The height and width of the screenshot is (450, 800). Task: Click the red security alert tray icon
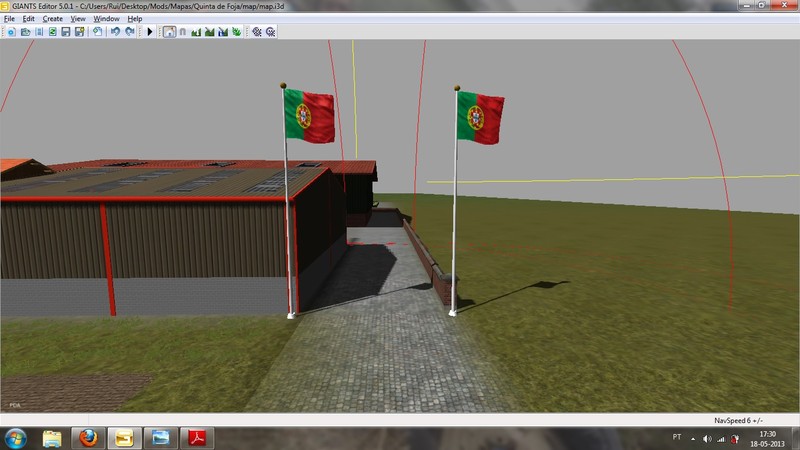pyautogui.click(x=735, y=439)
